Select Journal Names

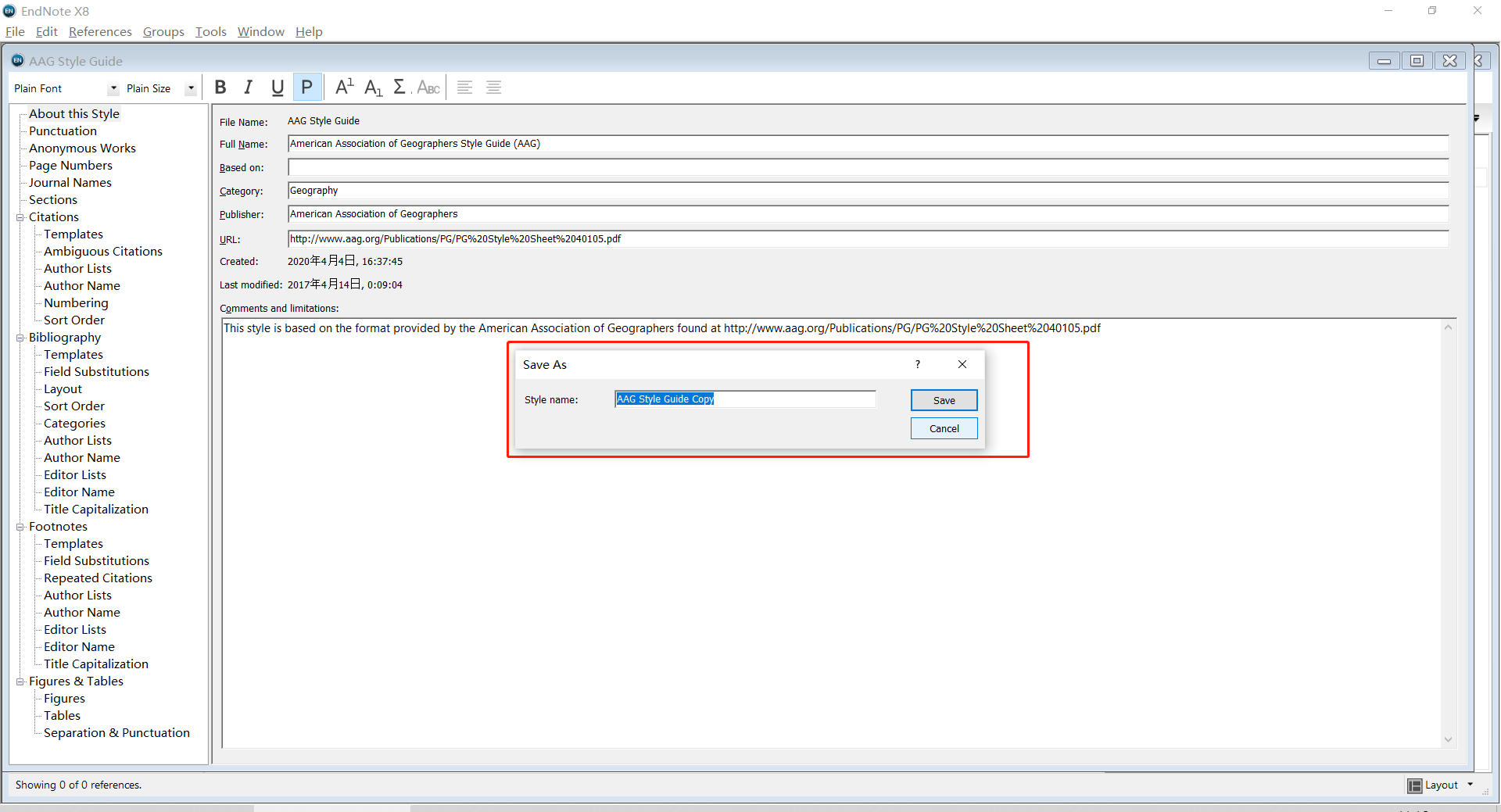tap(70, 183)
